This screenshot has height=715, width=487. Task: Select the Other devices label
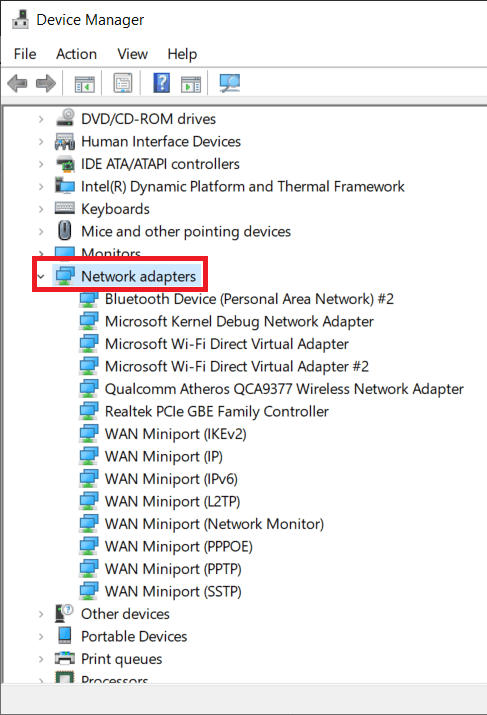(x=125, y=614)
